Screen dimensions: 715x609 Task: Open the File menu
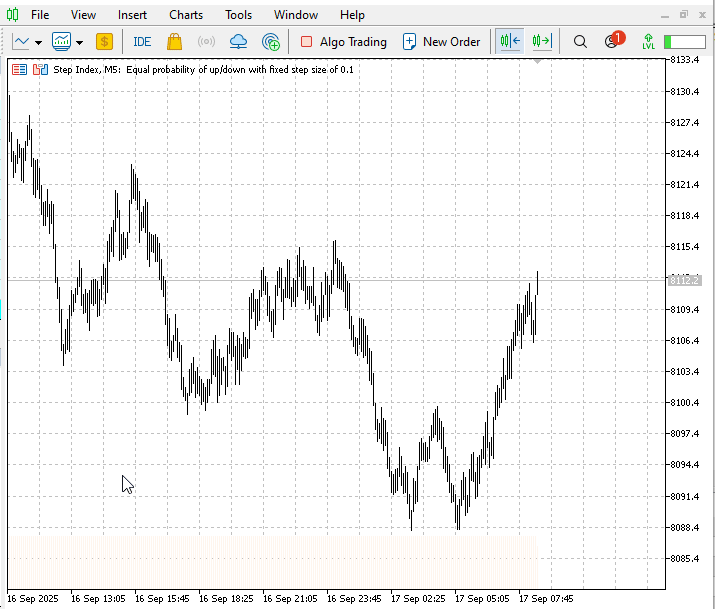40,15
